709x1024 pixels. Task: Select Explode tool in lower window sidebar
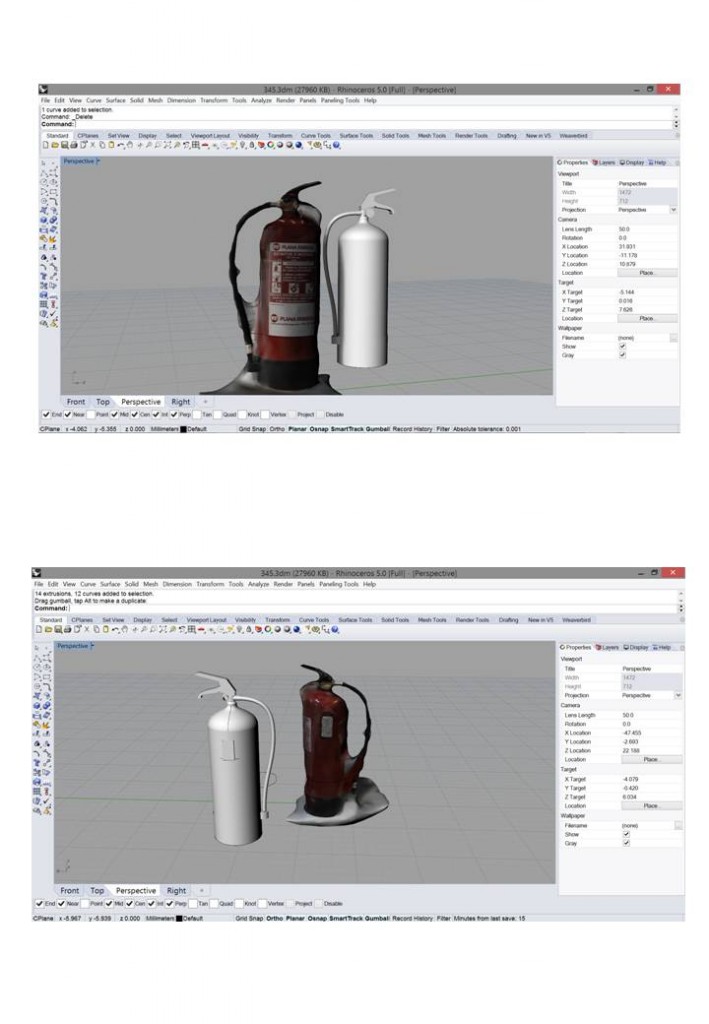point(46,727)
